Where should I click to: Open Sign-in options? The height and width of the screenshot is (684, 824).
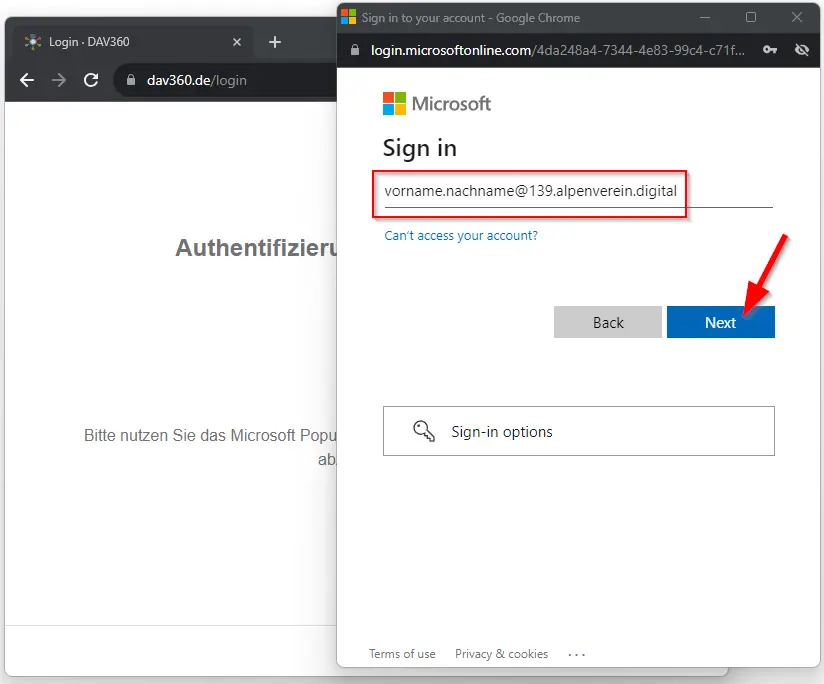[x=578, y=431]
